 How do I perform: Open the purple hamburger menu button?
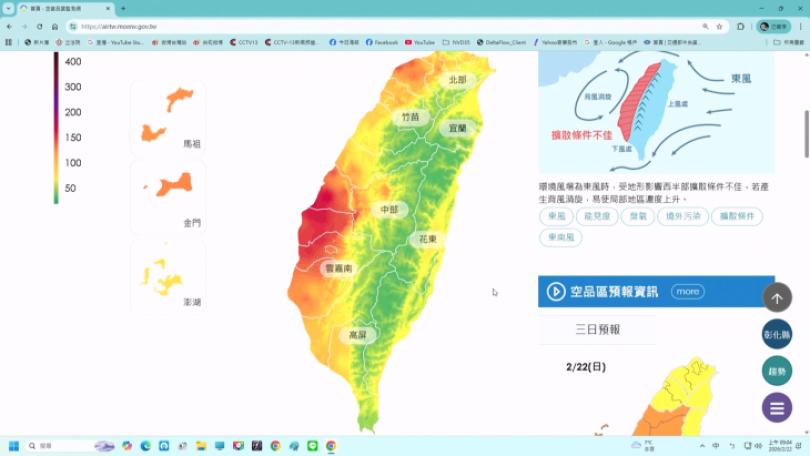click(x=777, y=407)
